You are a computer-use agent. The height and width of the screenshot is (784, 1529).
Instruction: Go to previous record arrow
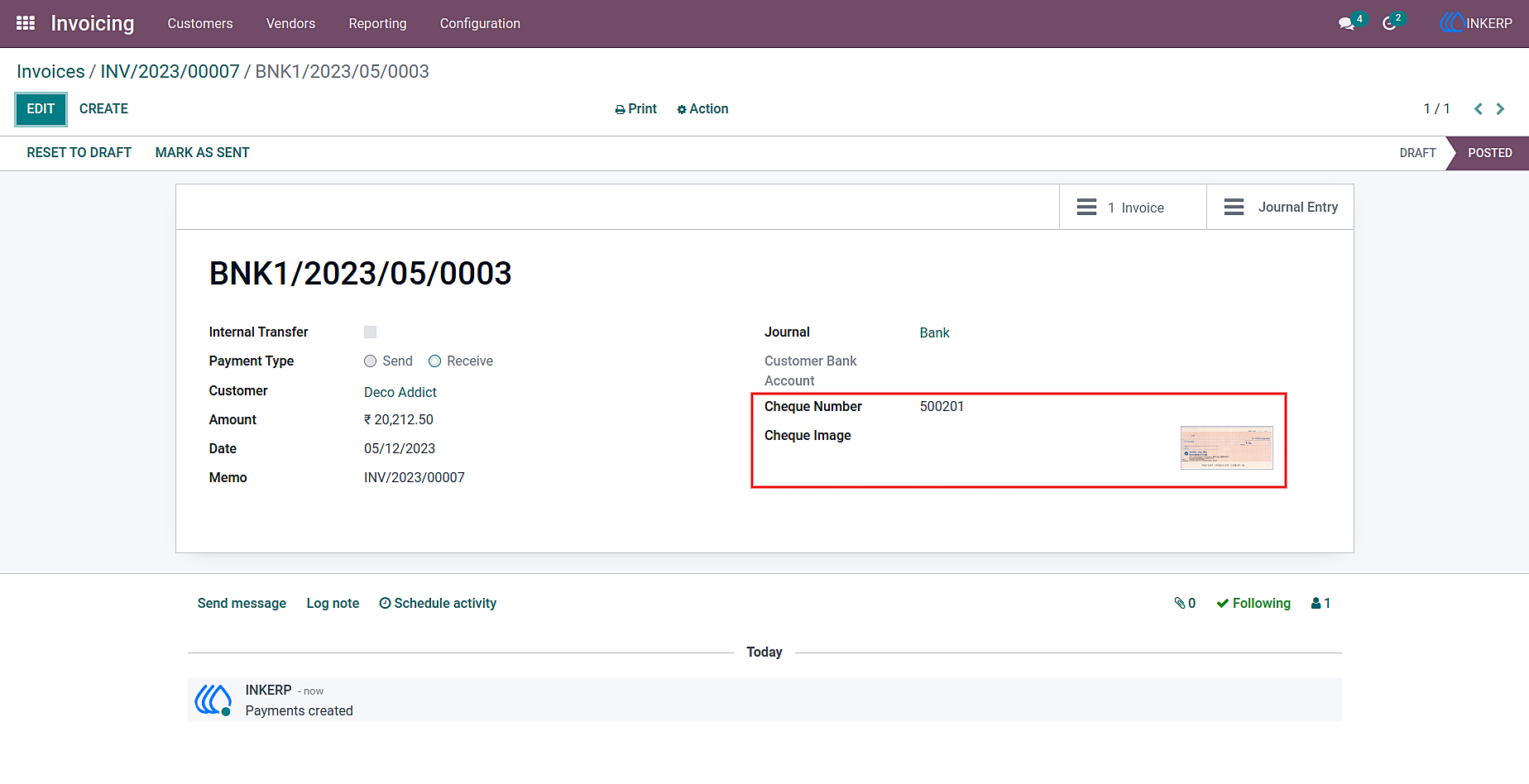coord(1479,109)
